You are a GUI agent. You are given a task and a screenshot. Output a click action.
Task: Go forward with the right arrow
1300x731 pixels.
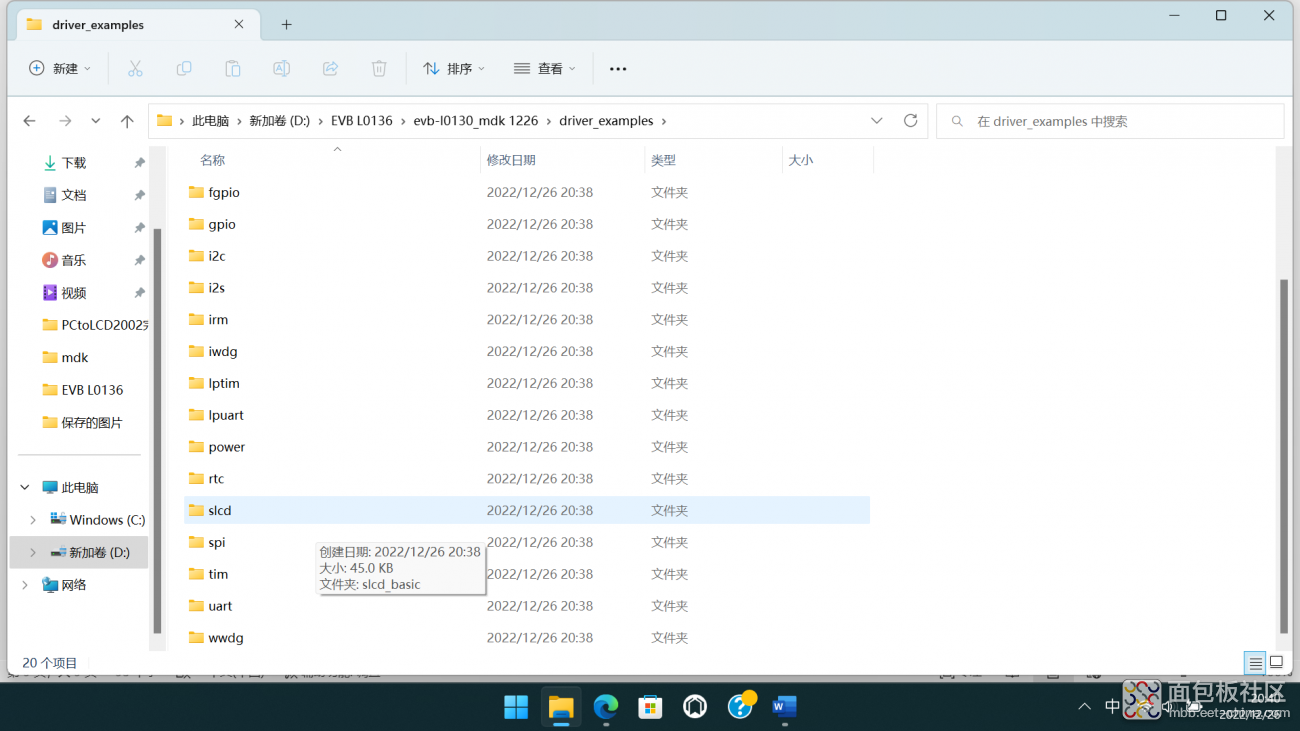coord(65,121)
